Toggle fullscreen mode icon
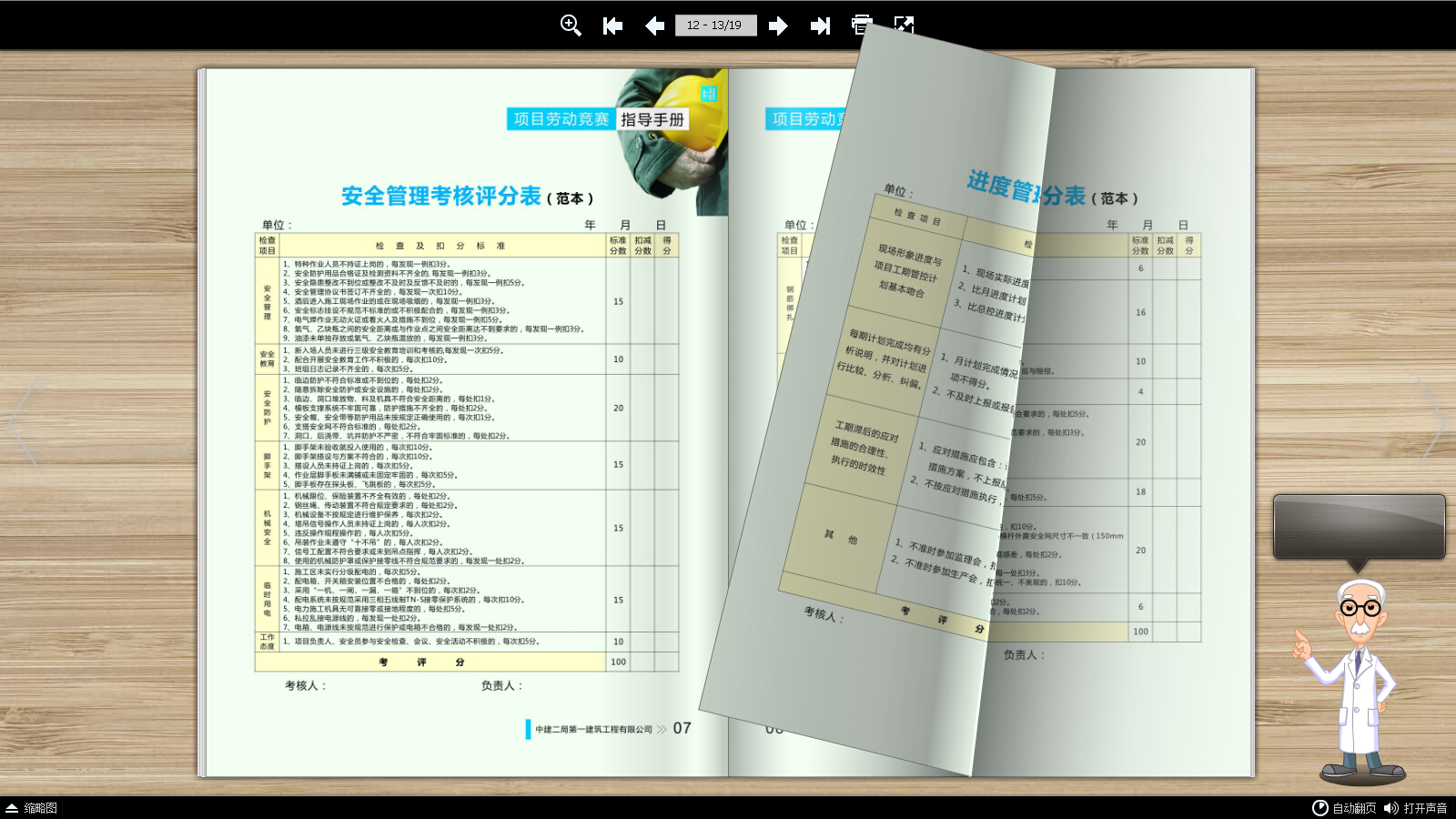Image resolution: width=1456 pixels, height=819 pixels. 904,25
